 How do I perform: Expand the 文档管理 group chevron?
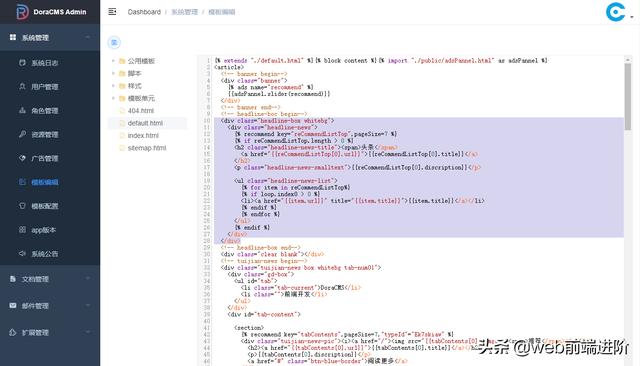(x=88, y=279)
